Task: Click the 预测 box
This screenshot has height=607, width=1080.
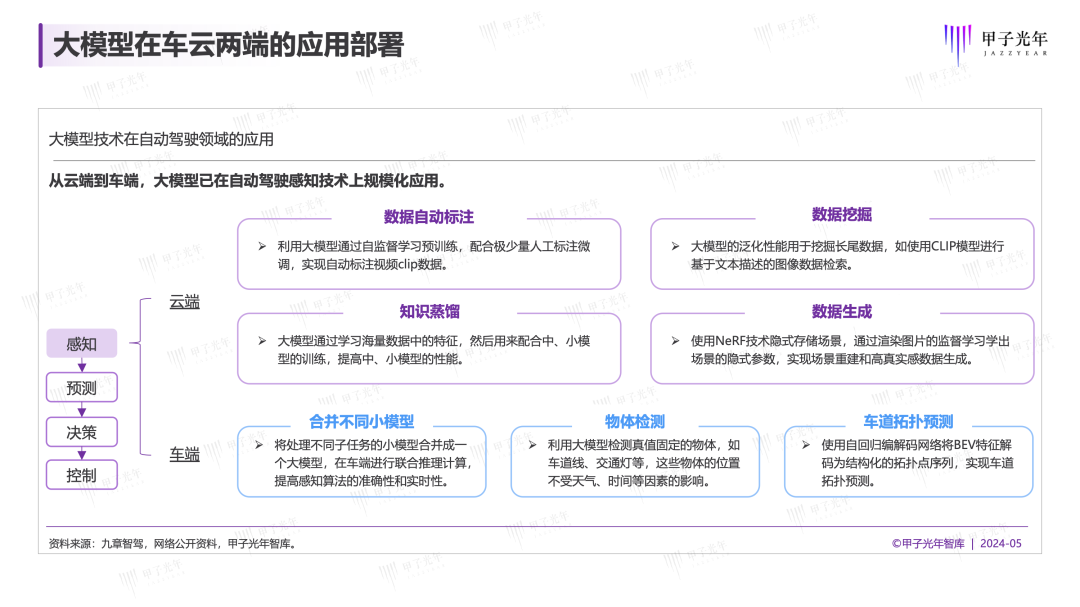Action: coord(81,387)
